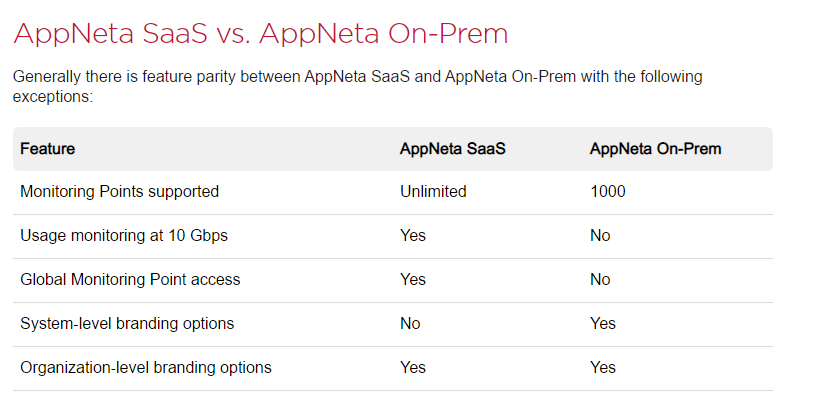Click On-Prem "Yes" for System-level branding
The width and height of the screenshot is (815, 410).
click(x=603, y=323)
